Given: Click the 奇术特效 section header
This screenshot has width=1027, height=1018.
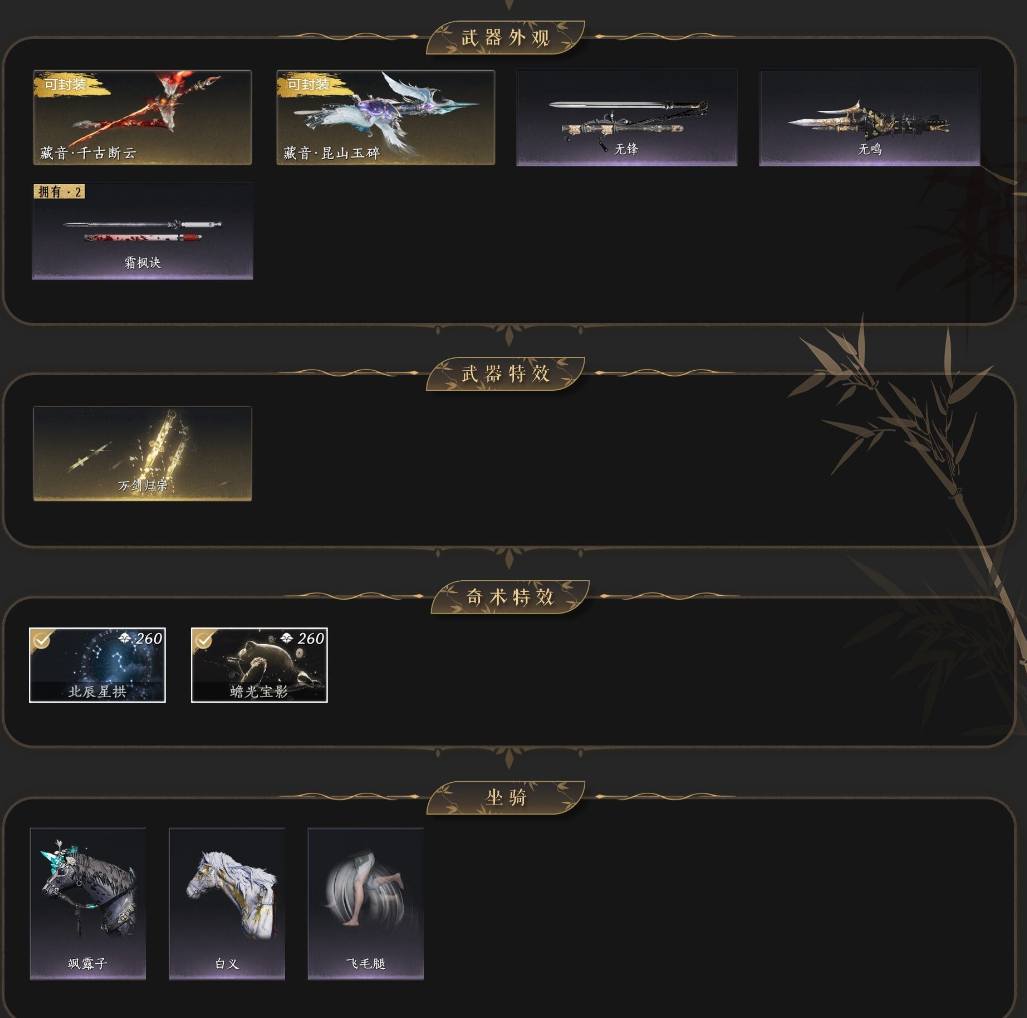Looking at the screenshot, I should [510, 597].
